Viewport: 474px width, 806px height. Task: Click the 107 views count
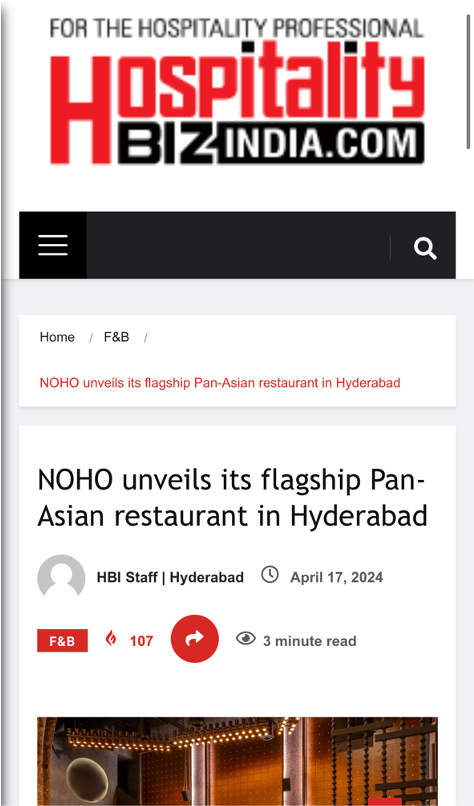click(141, 641)
